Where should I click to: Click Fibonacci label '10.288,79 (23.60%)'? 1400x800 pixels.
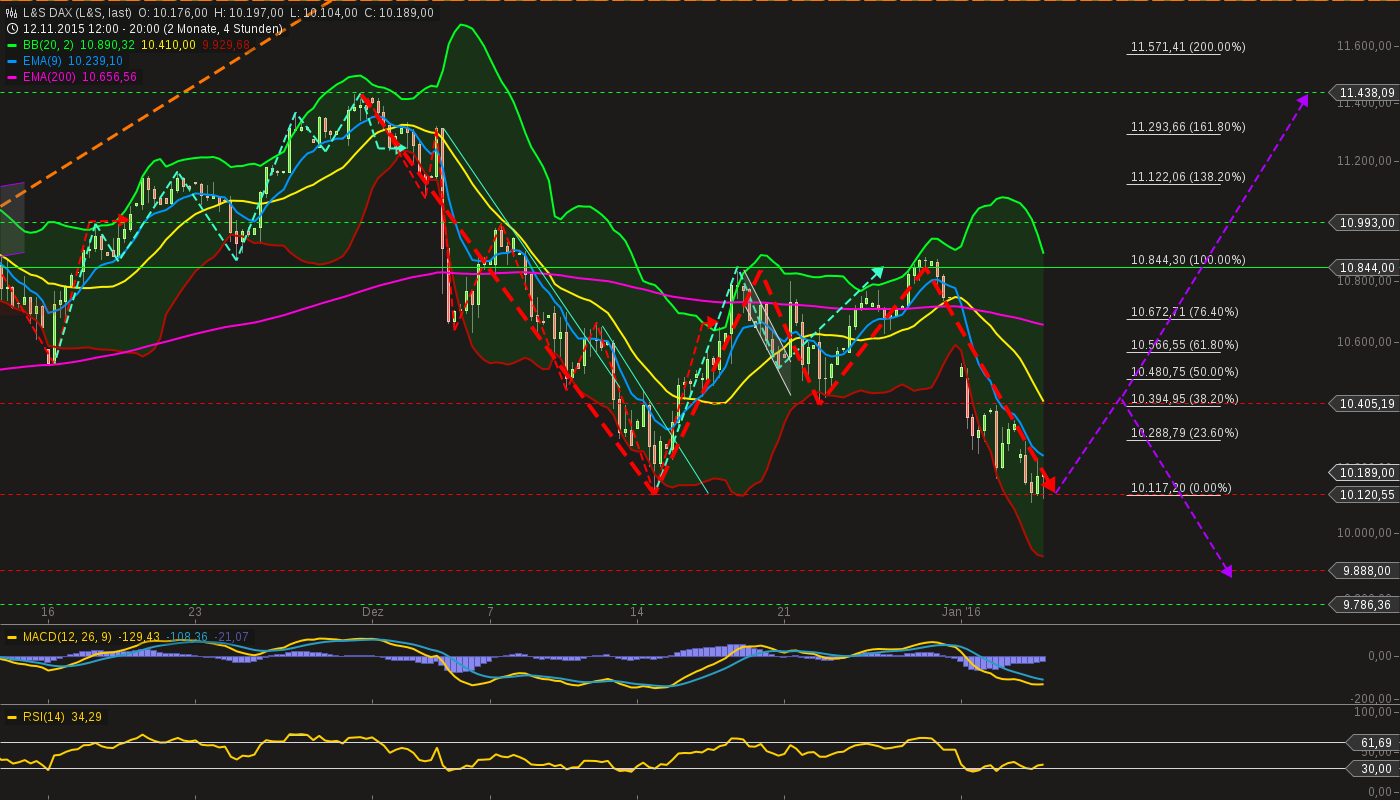(1185, 433)
